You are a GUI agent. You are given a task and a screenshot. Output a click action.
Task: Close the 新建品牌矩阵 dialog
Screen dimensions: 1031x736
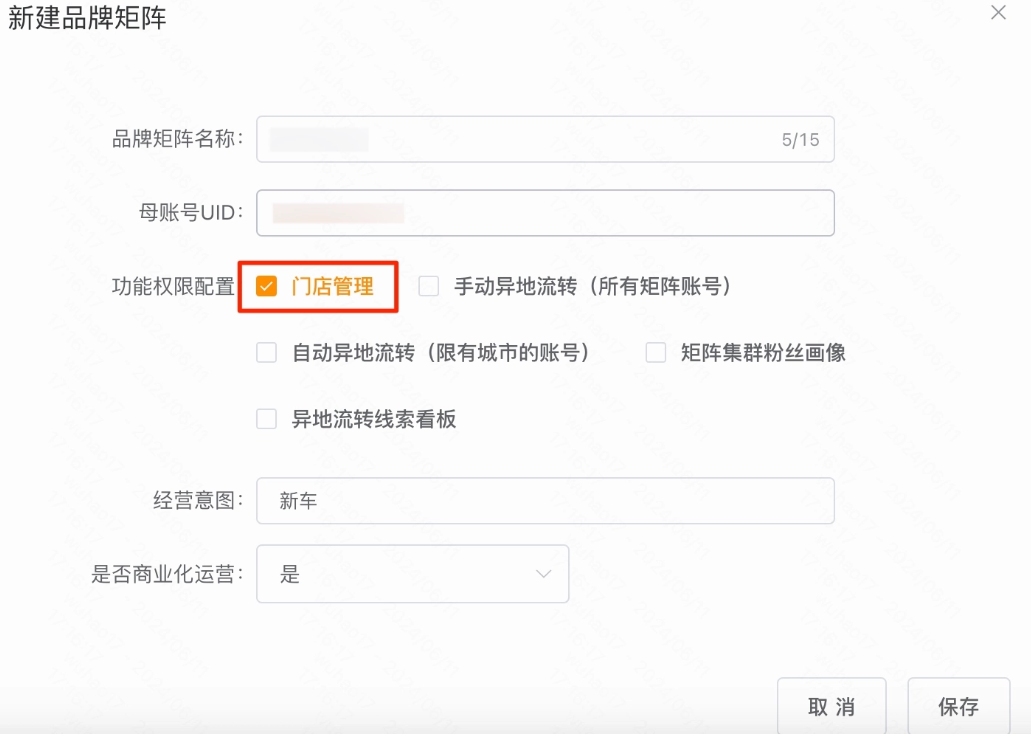(x=996, y=13)
